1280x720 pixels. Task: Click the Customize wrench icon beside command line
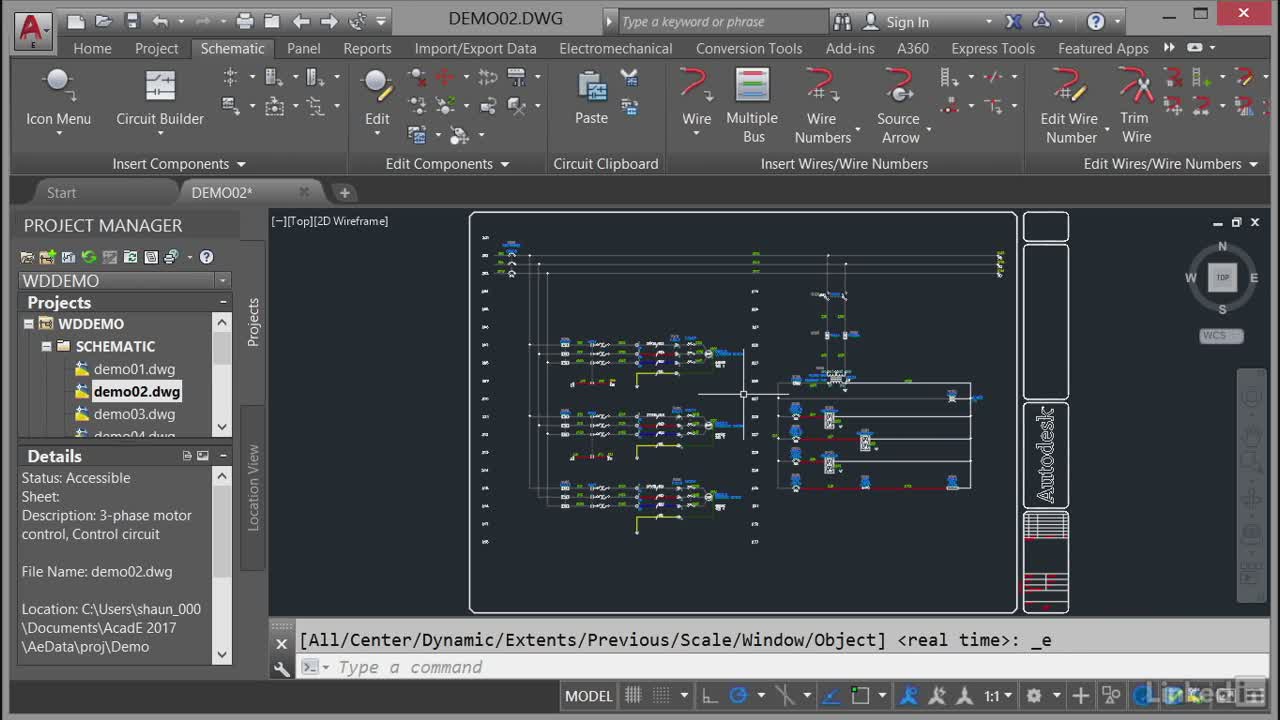click(x=282, y=668)
